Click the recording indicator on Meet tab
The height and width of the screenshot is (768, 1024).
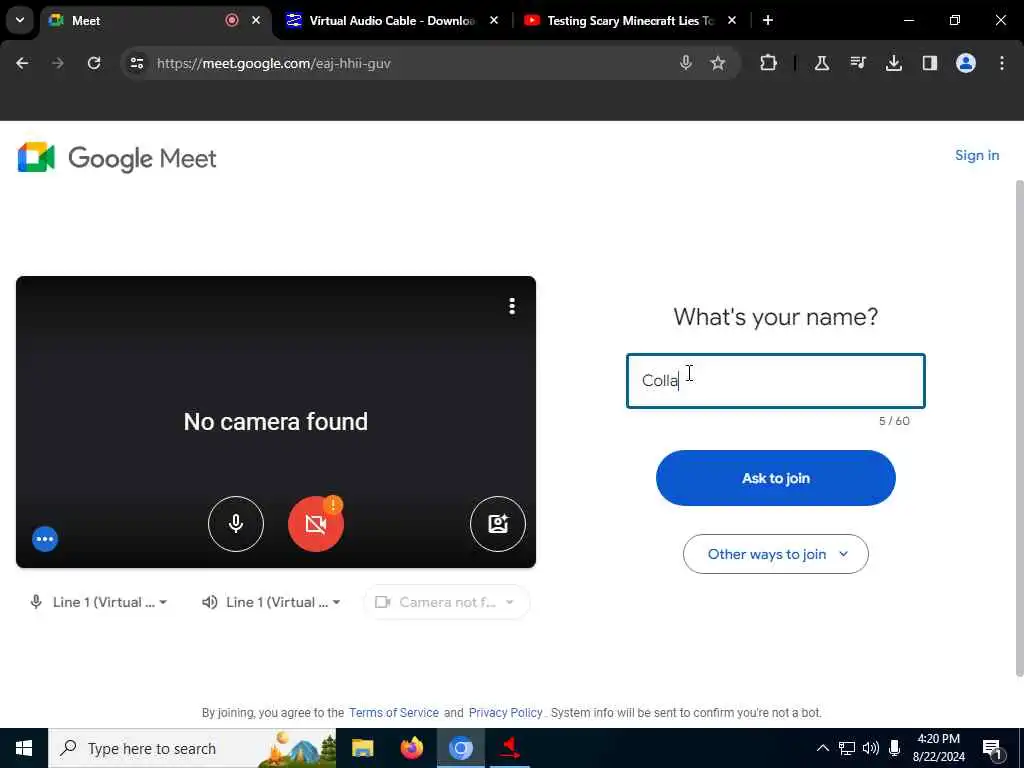pos(232,20)
